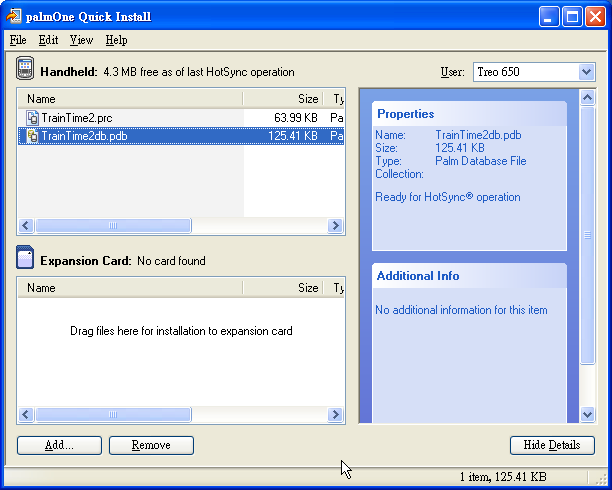
Task: Click Handheld list horizontal scrollbar thumb
Action: click(x=113, y=225)
